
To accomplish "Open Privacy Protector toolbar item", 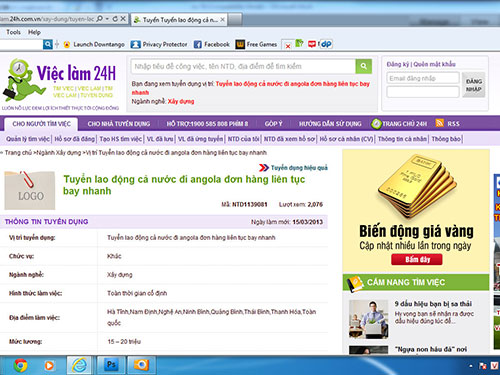I will pyautogui.click(x=159, y=44).
